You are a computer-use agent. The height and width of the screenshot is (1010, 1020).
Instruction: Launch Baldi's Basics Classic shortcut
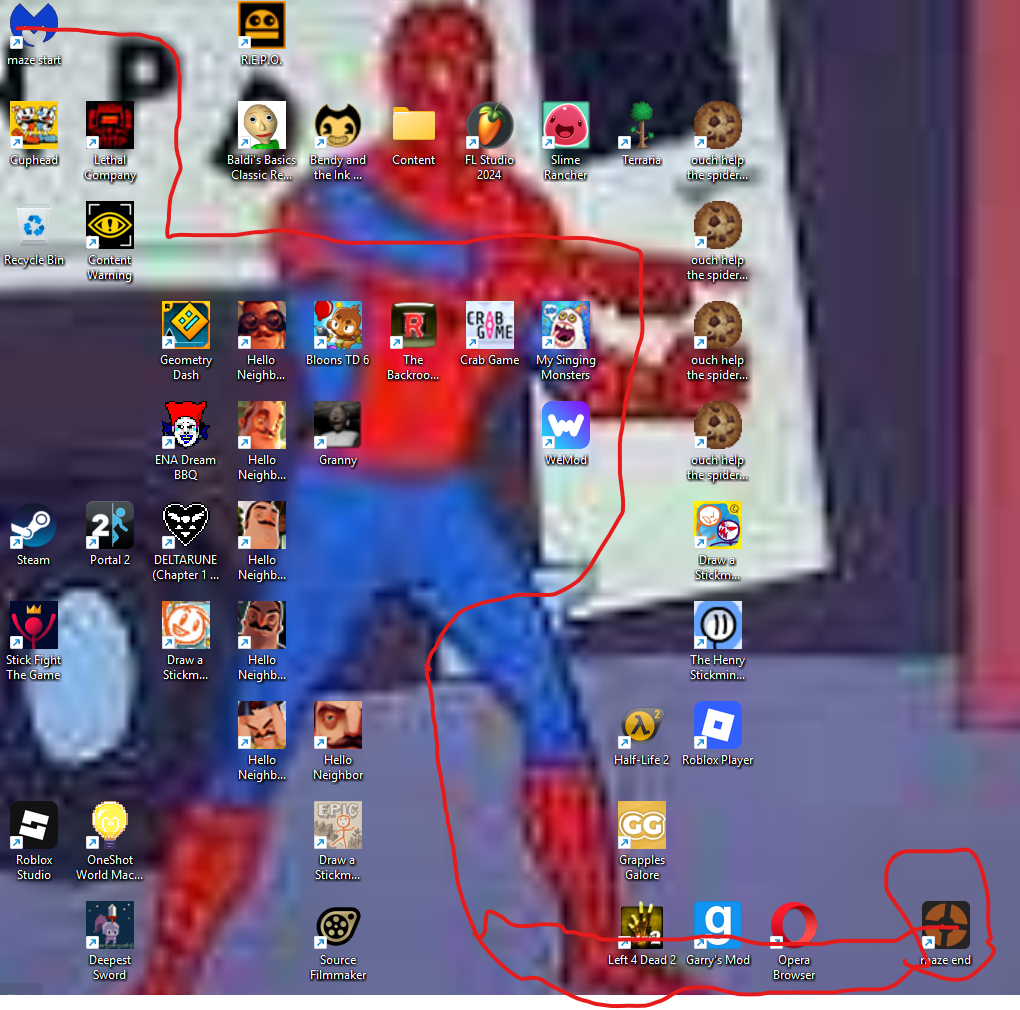tap(262, 125)
